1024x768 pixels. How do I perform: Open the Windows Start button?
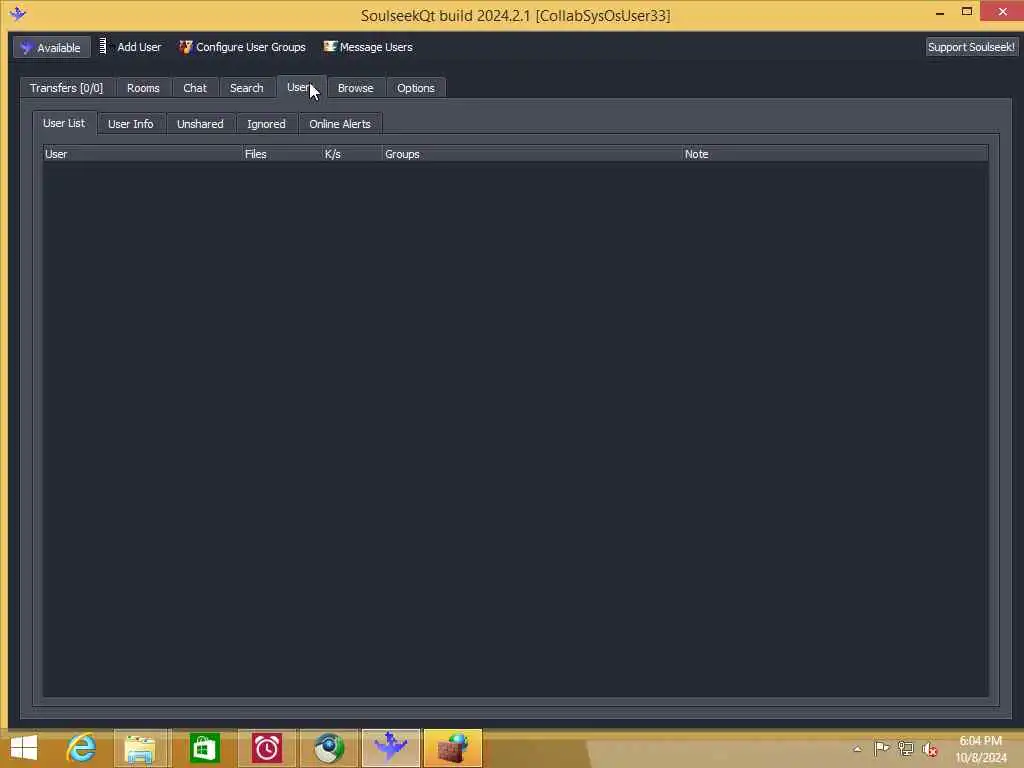(x=24, y=748)
